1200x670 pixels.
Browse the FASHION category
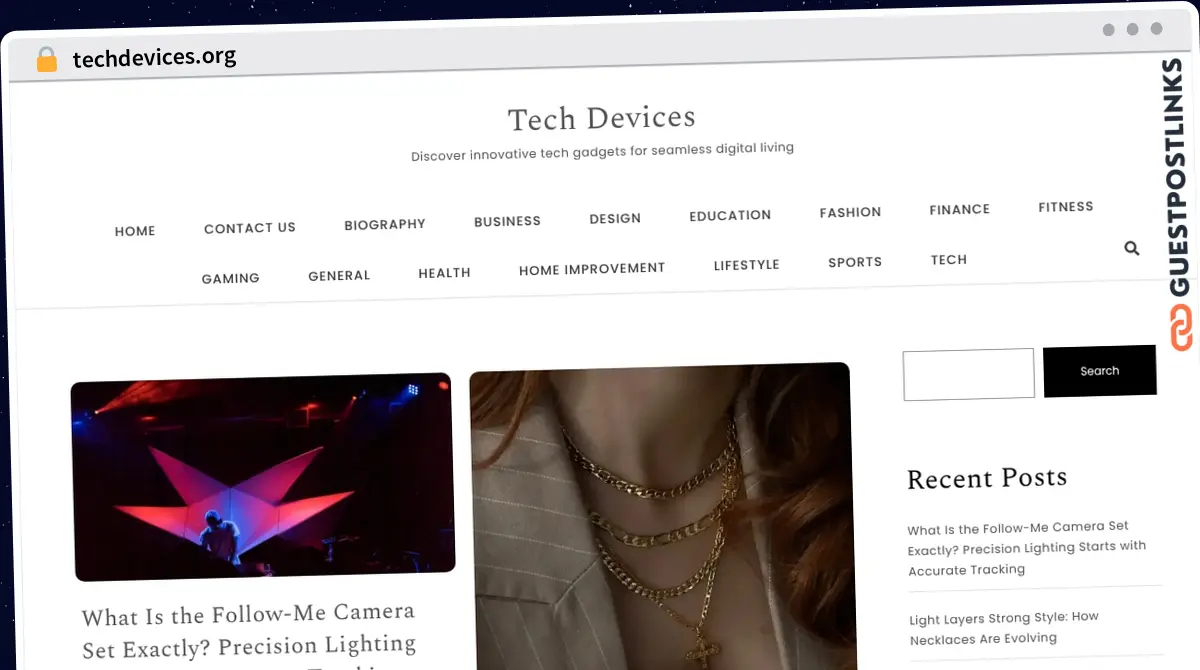[850, 212]
